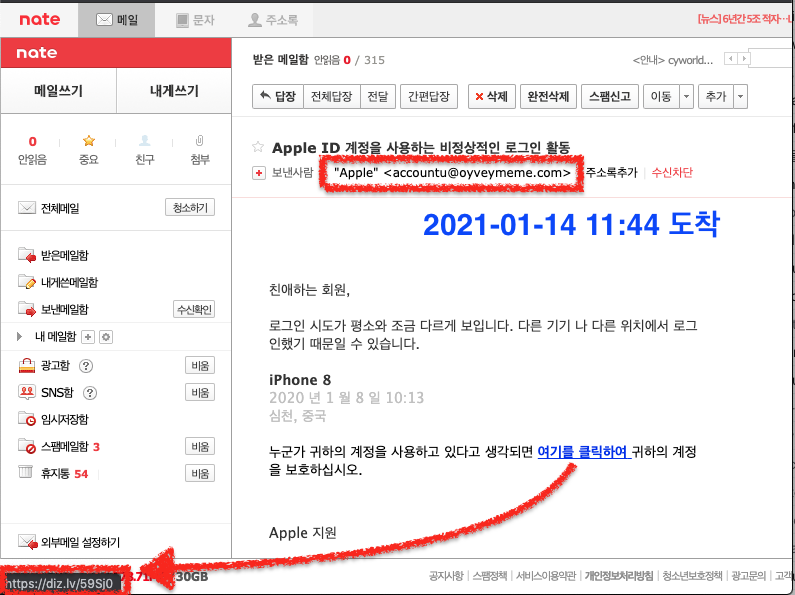795x595 pixels.
Task: Click 답장 reply button
Action: coord(278,96)
